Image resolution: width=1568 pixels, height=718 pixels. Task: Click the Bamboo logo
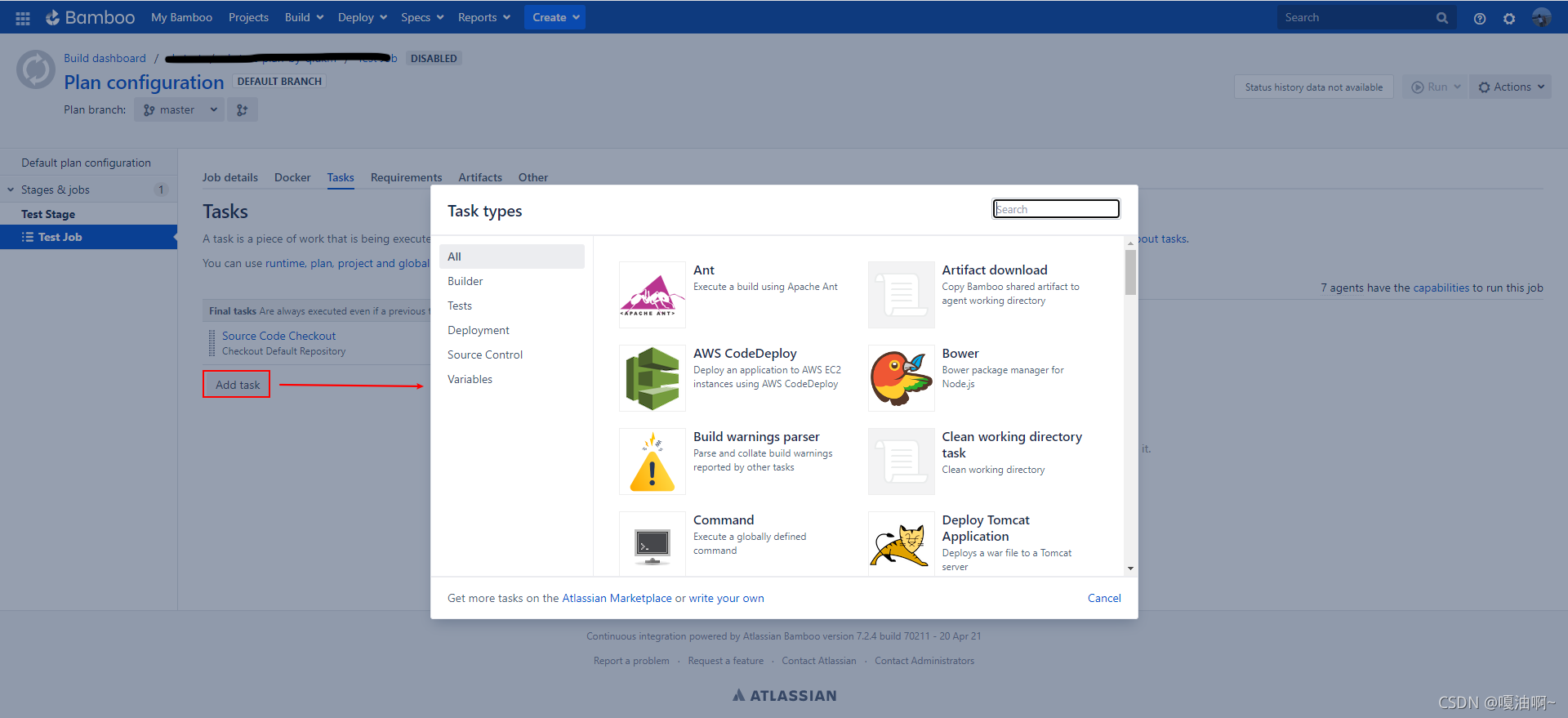pyautogui.click(x=90, y=17)
